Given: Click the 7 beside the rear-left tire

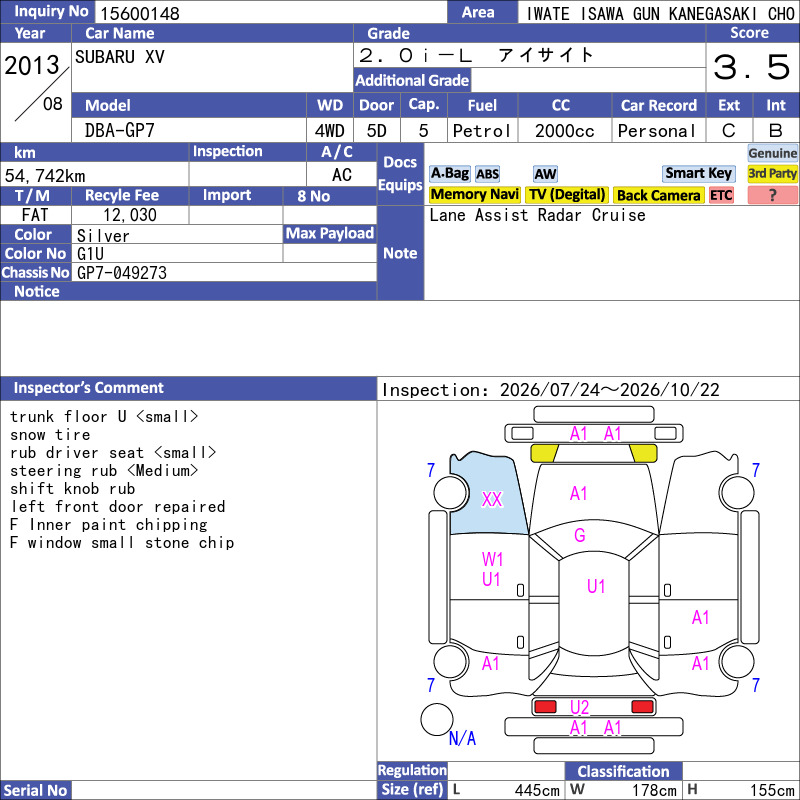Looking at the screenshot, I should pyautogui.click(x=431, y=685).
